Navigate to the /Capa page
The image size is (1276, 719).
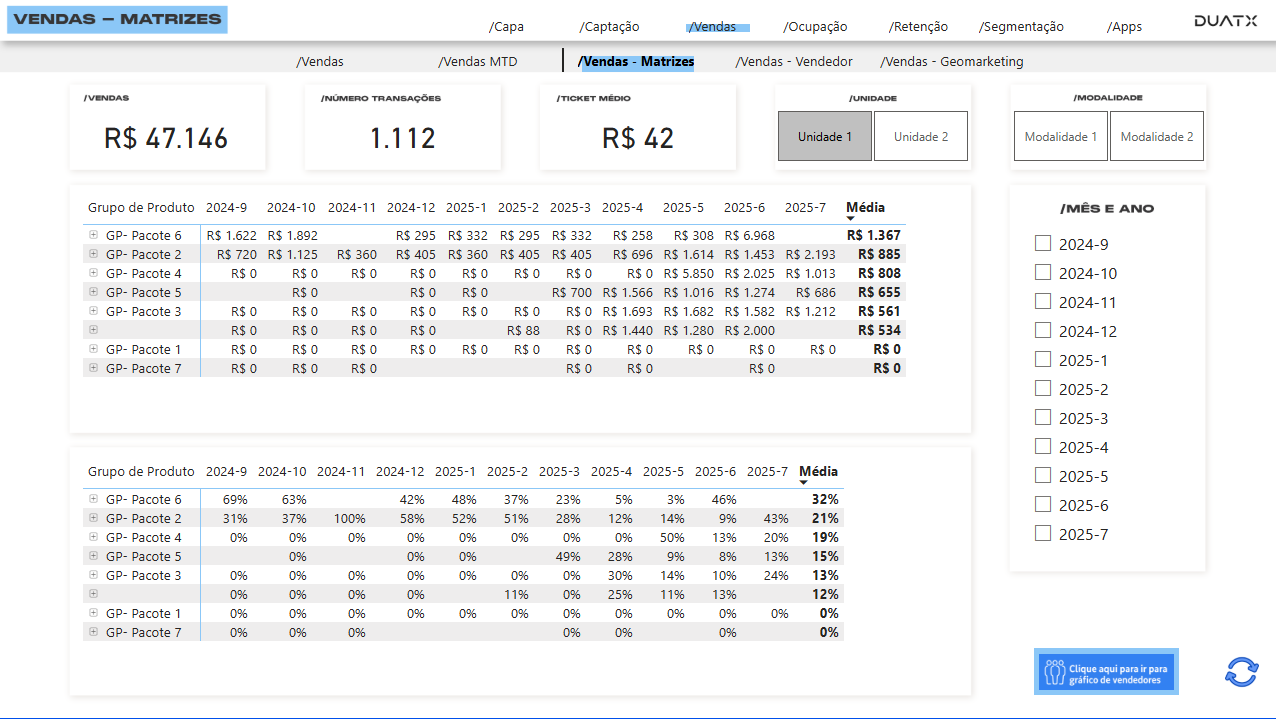[507, 26]
